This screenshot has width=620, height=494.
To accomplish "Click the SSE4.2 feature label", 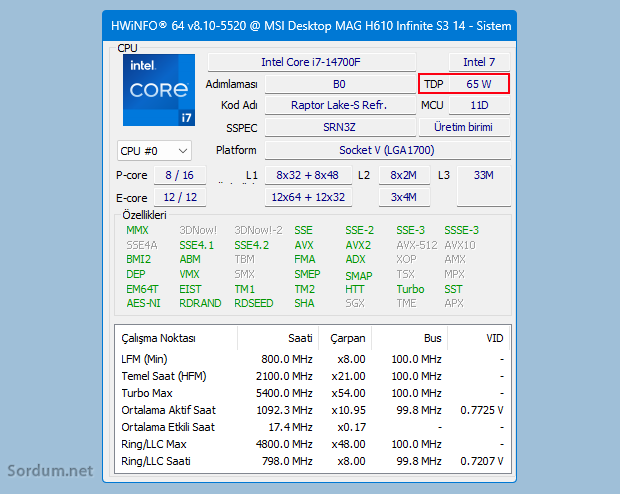I will tap(251, 245).
